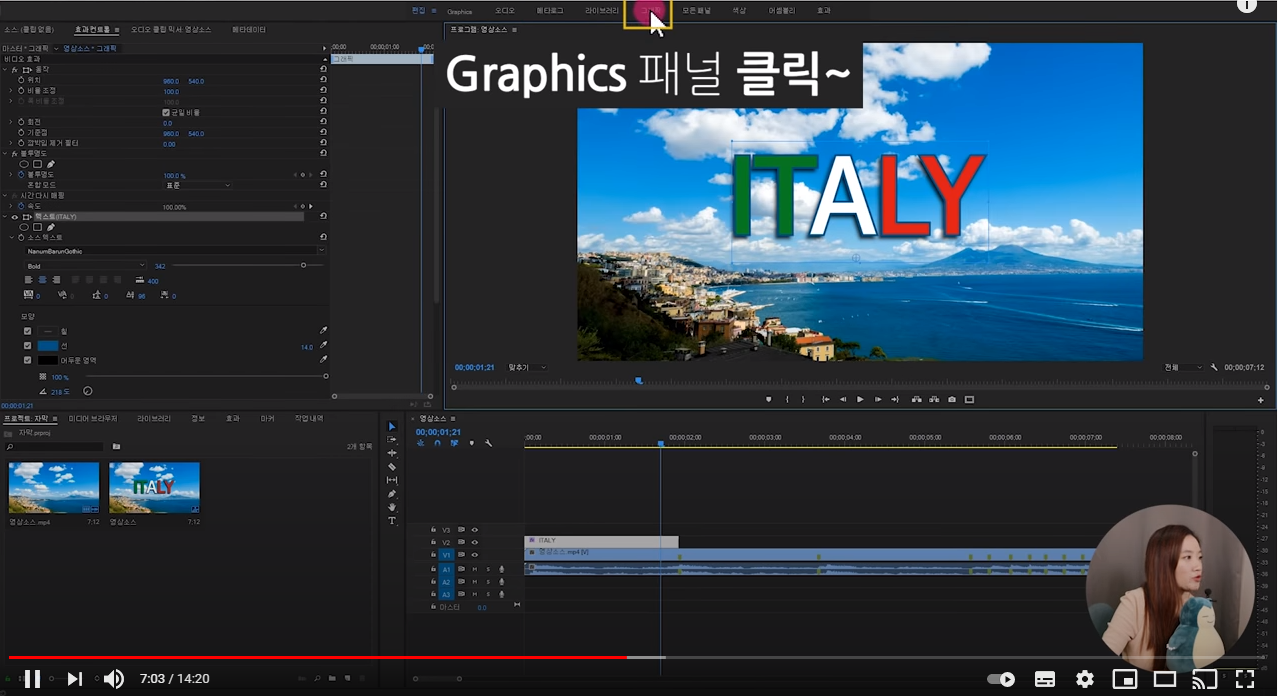
Task: Choose the Pen tool in tools panel
Action: (x=392, y=494)
